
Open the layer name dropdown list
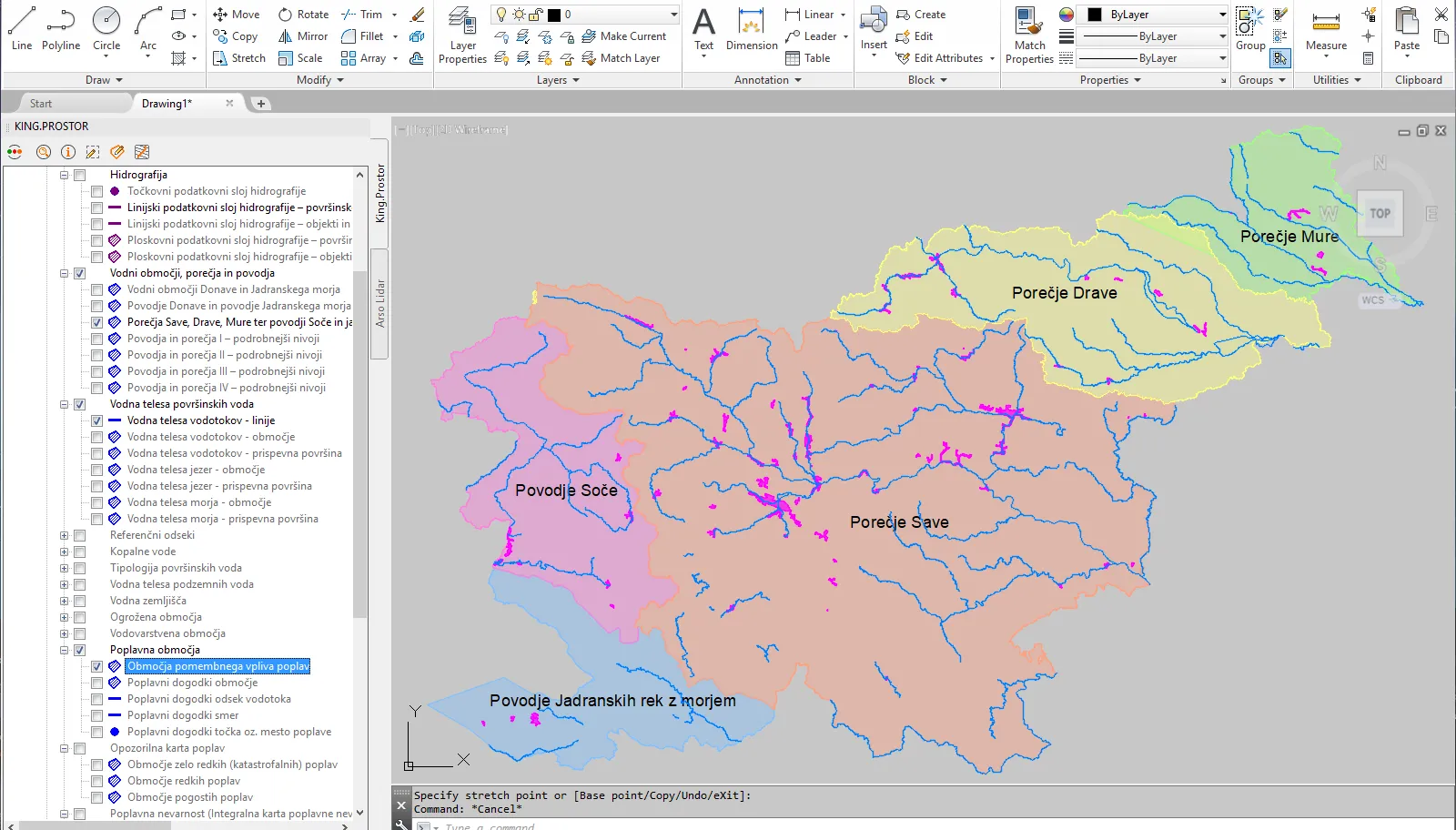click(x=673, y=15)
